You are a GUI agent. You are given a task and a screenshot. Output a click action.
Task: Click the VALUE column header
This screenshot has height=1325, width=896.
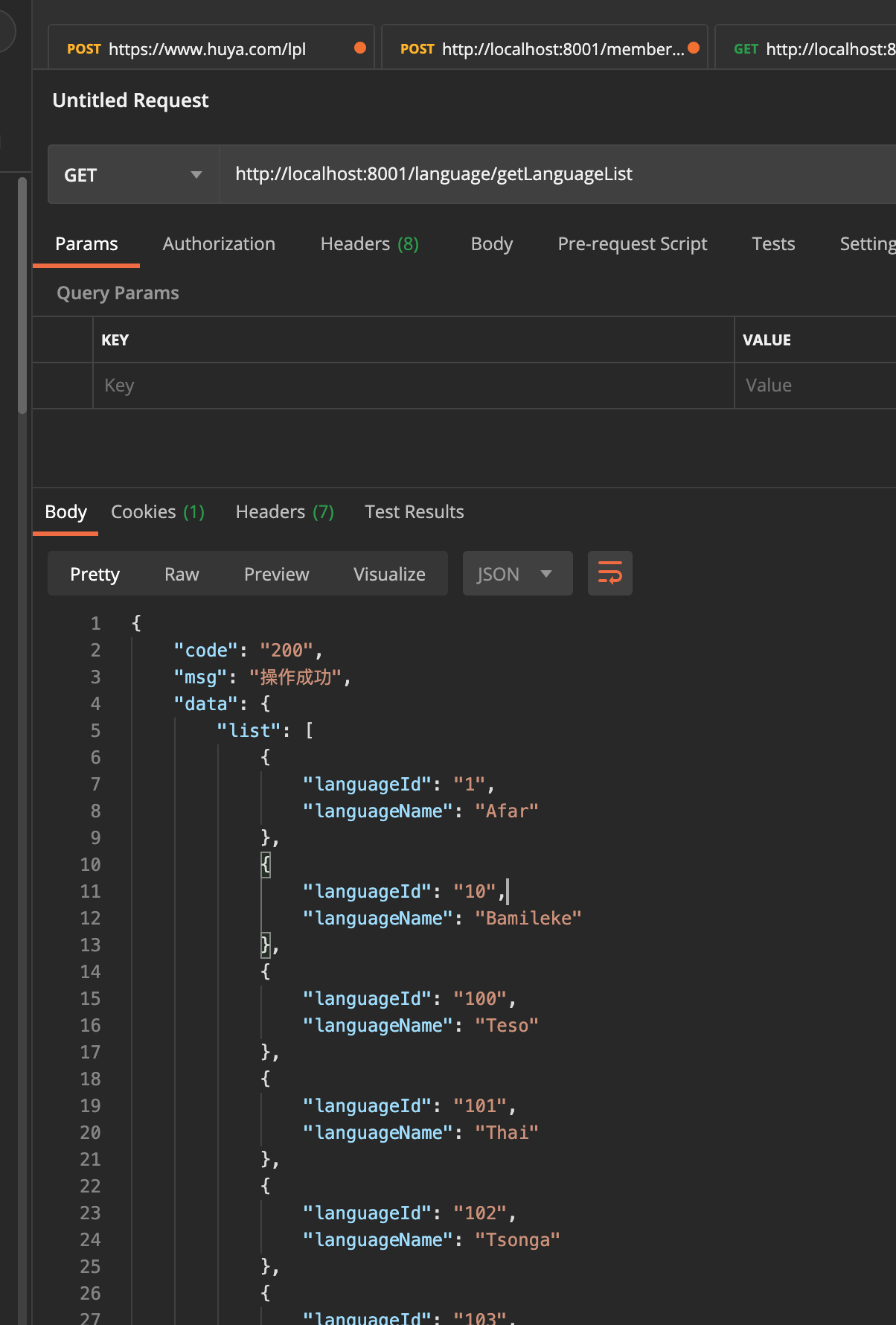767,340
